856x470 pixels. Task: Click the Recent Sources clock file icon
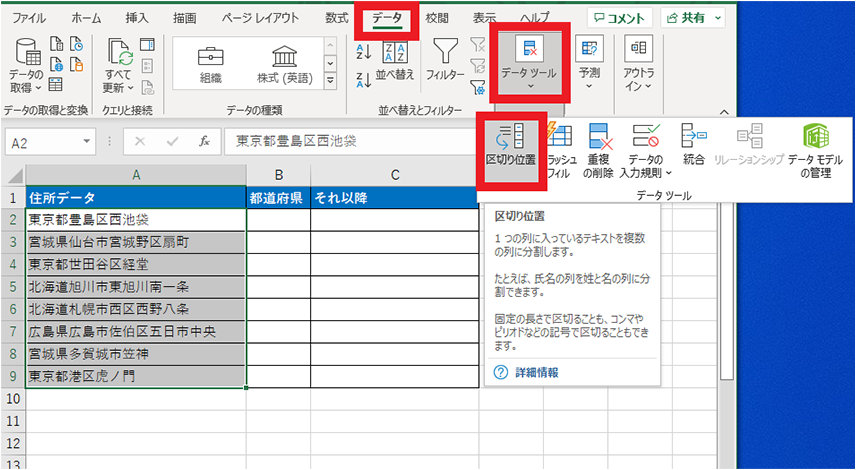pyautogui.click(x=77, y=45)
